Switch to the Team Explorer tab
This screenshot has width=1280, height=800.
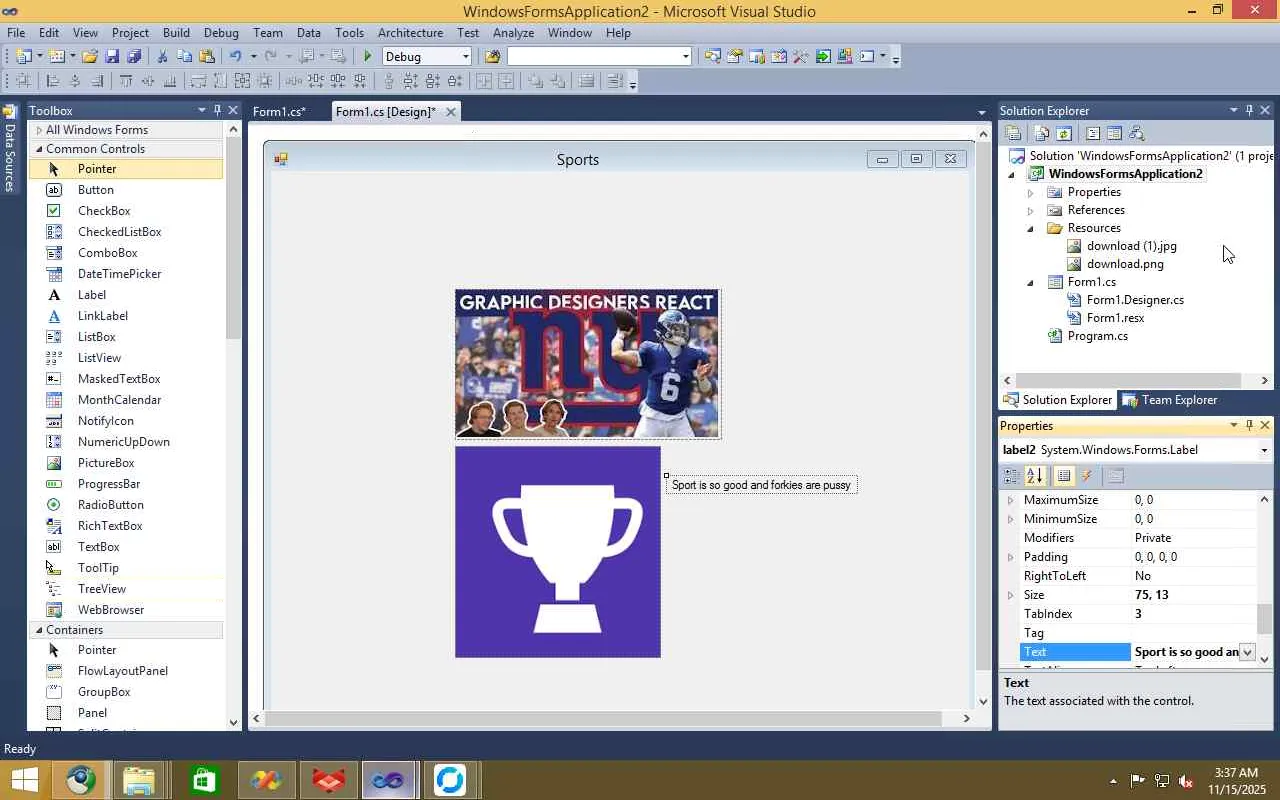click(x=1170, y=400)
